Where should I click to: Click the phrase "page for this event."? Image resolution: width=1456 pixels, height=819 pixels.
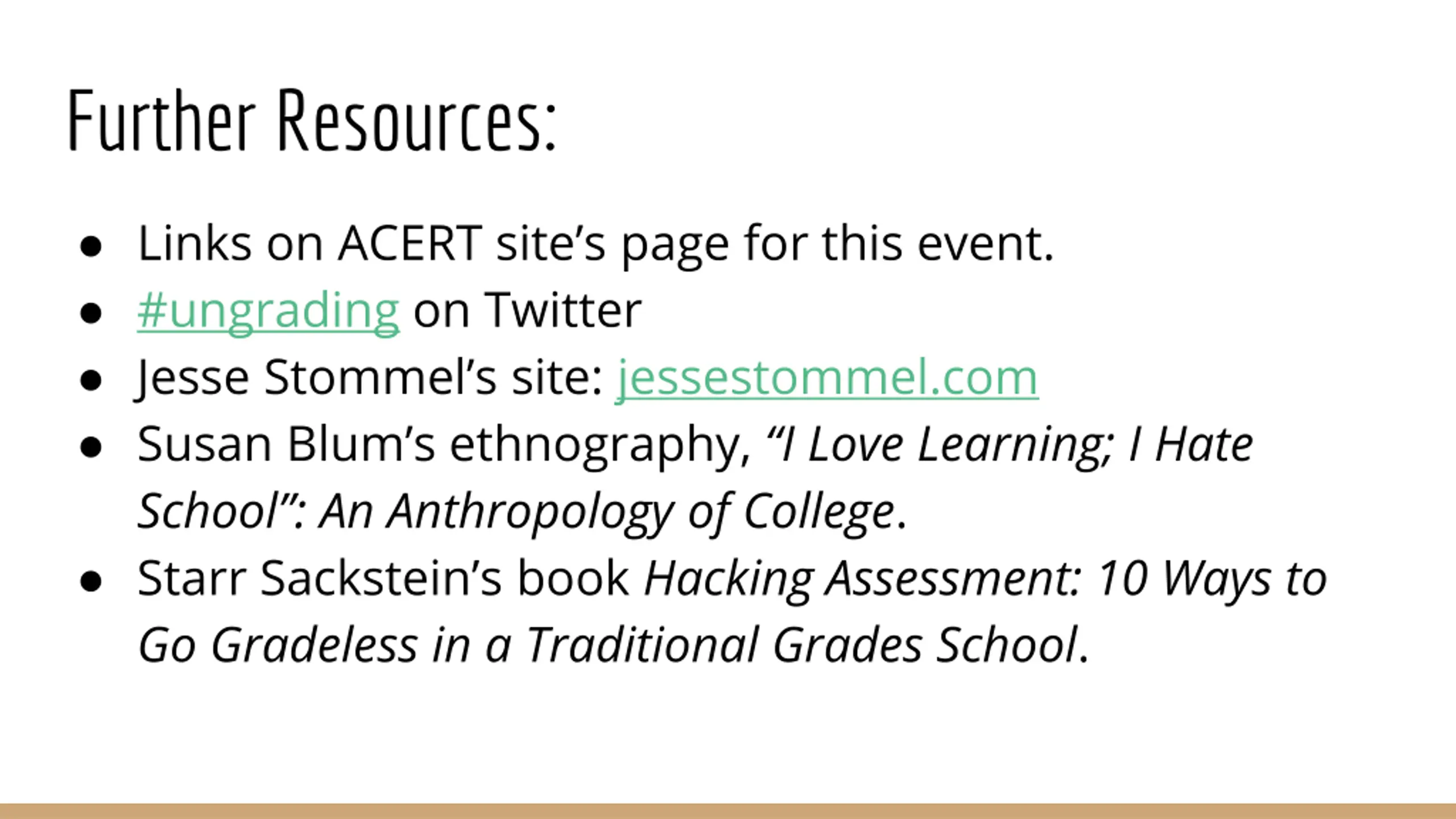tap(838, 246)
